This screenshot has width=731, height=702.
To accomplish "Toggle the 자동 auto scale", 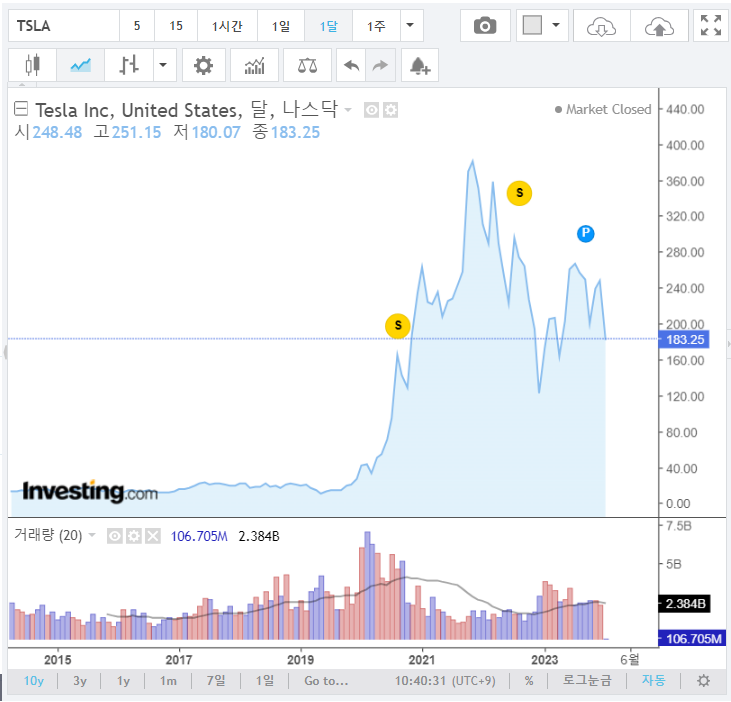I will click(653, 680).
